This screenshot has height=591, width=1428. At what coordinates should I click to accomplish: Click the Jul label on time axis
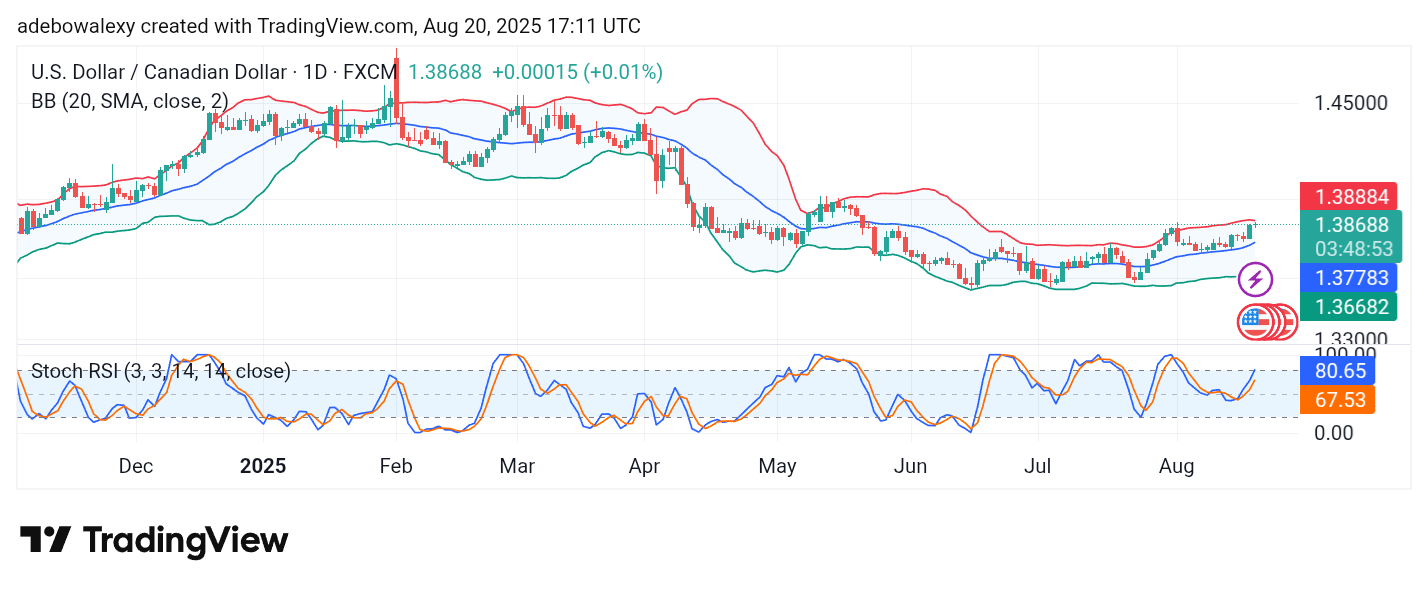point(1040,466)
